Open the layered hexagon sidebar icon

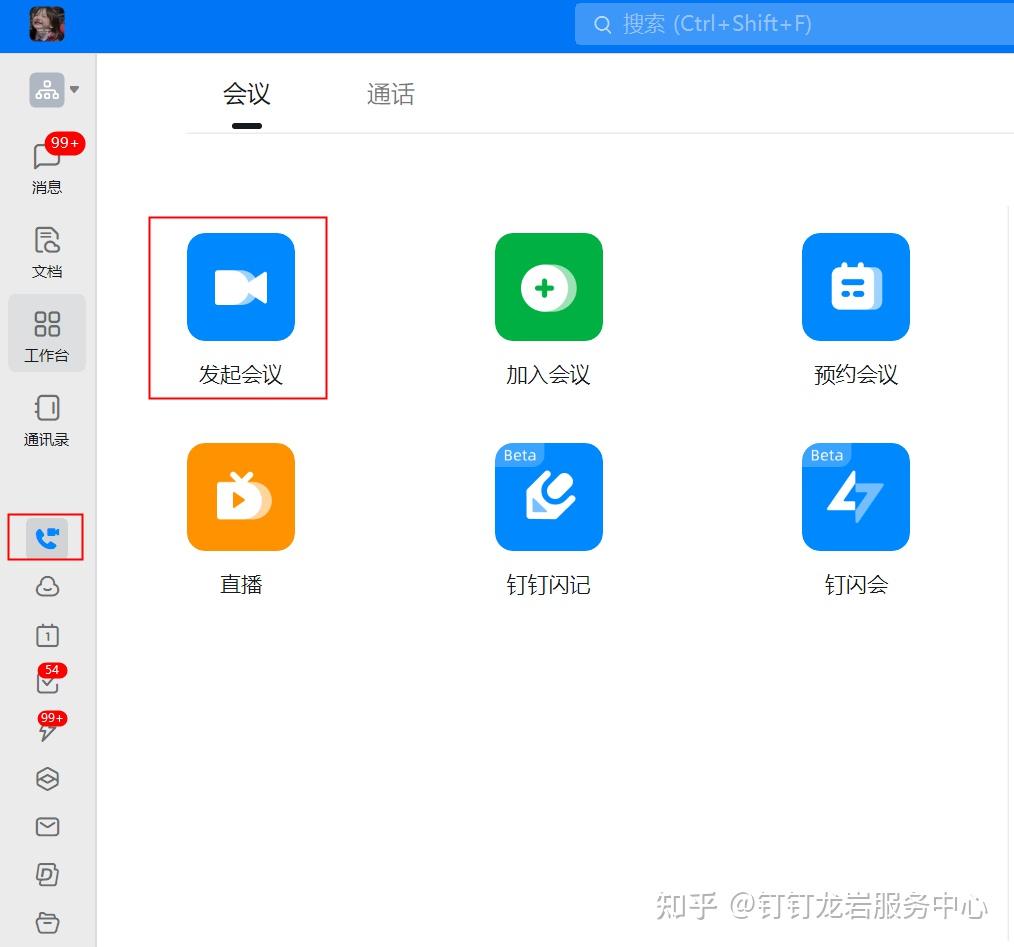point(47,779)
